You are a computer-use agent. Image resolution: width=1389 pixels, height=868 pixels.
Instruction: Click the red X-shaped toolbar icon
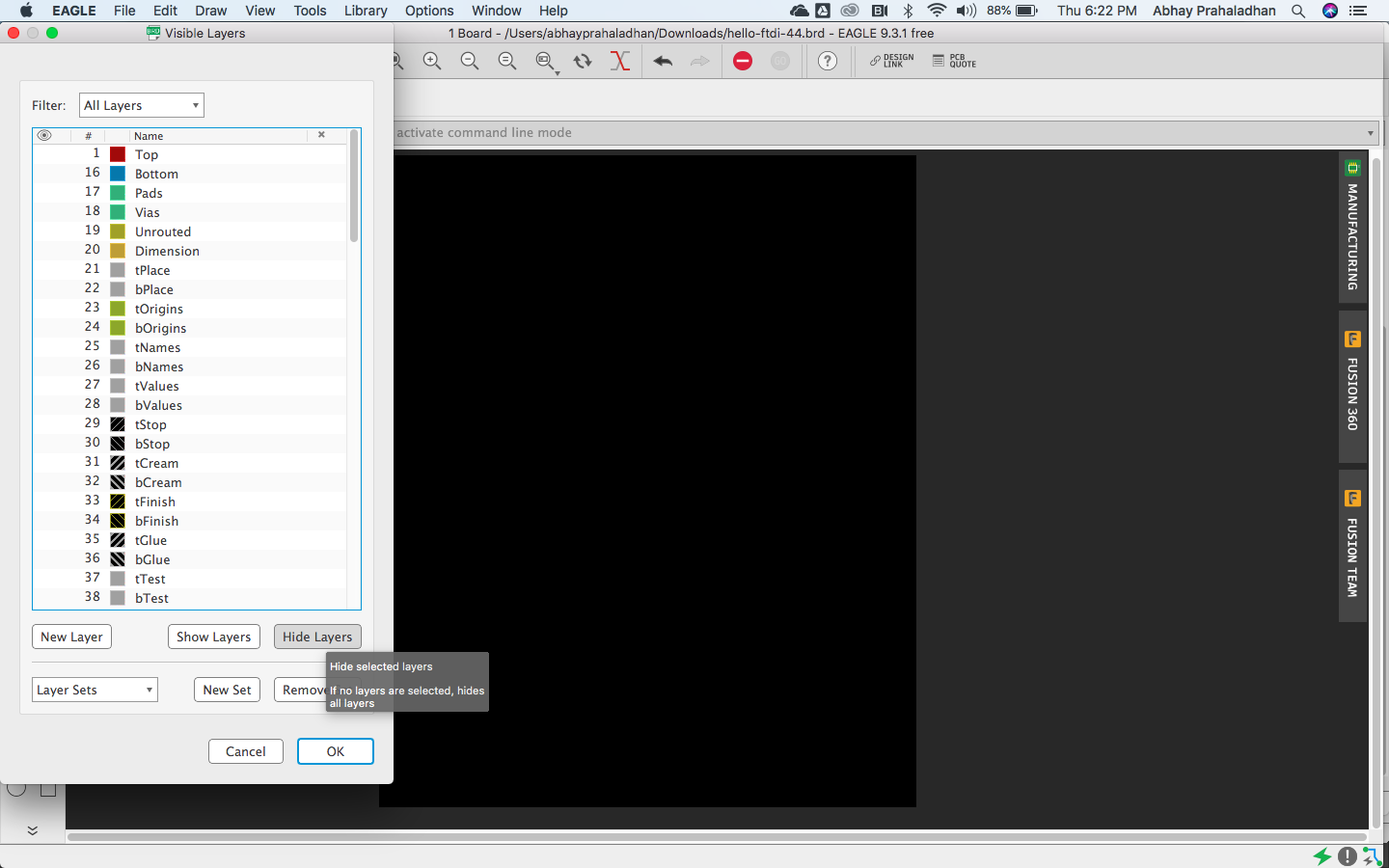tap(620, 62)
